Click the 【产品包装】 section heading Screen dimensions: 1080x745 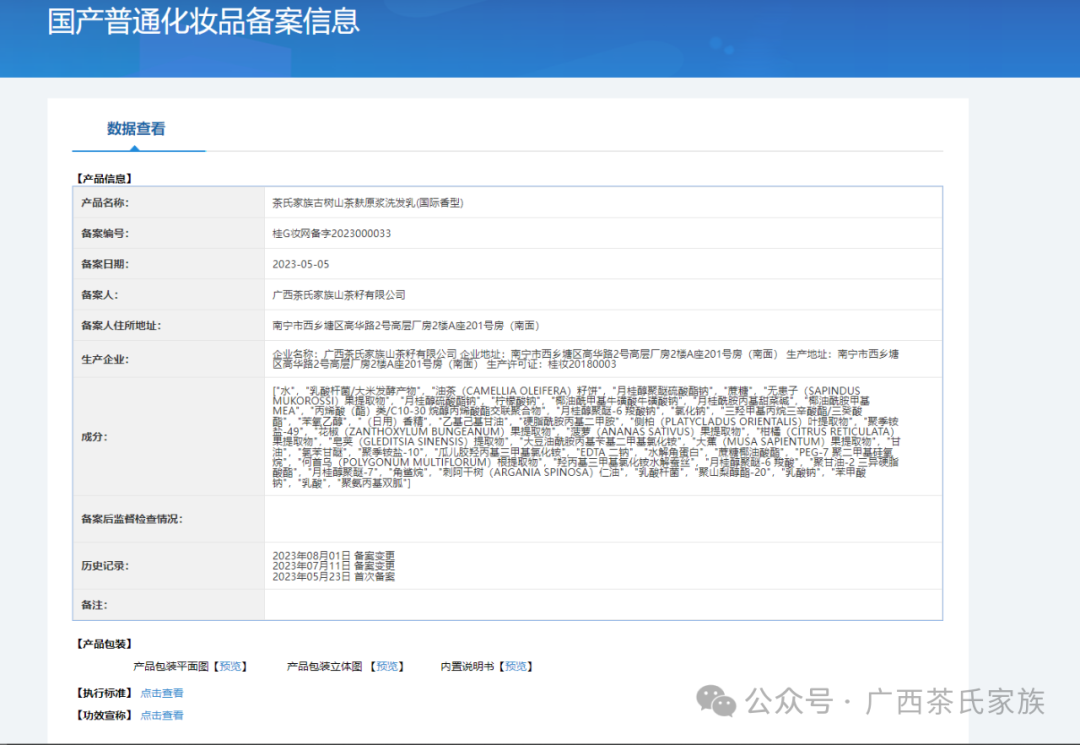tap(103, 644)
